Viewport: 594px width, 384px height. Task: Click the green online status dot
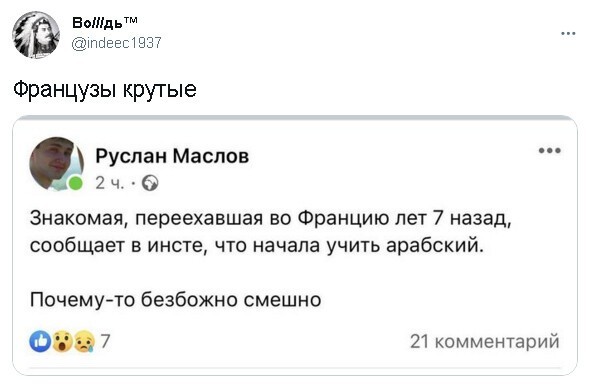coord(75,183)
